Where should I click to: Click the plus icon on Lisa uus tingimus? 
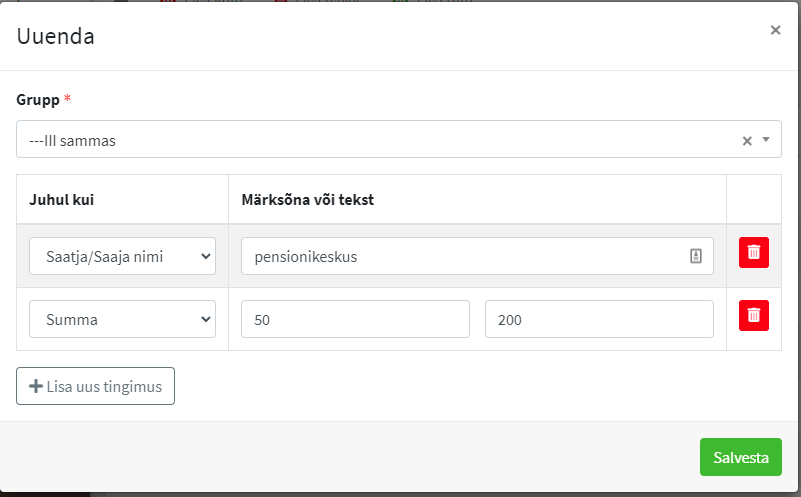[36, 386]
